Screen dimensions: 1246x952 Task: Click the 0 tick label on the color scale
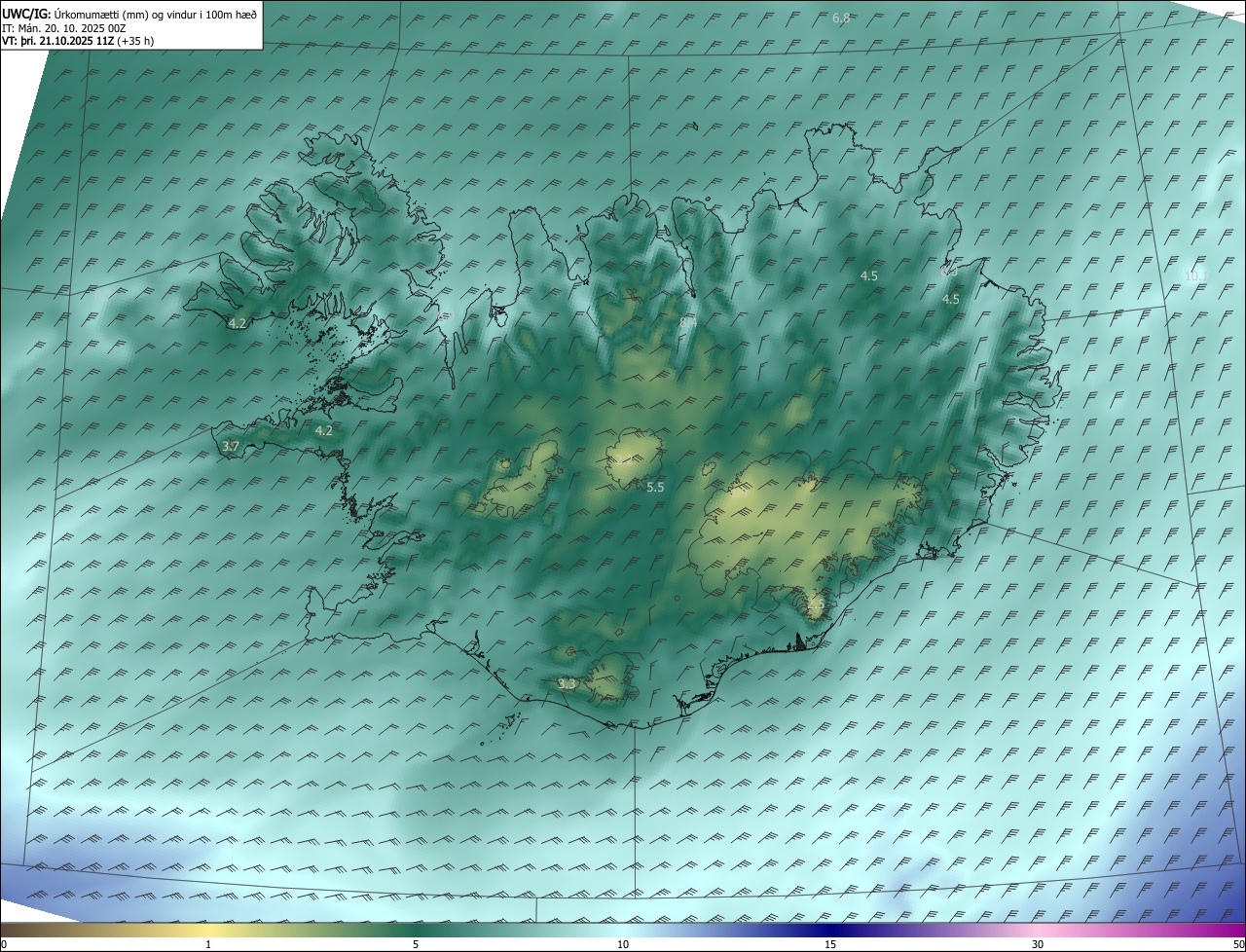4,944
